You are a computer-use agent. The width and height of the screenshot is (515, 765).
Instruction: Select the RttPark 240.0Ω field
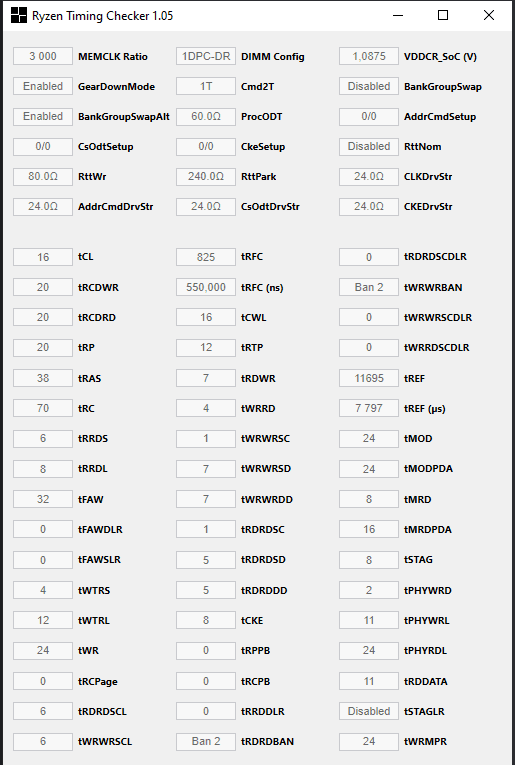(x=206, y=176)
